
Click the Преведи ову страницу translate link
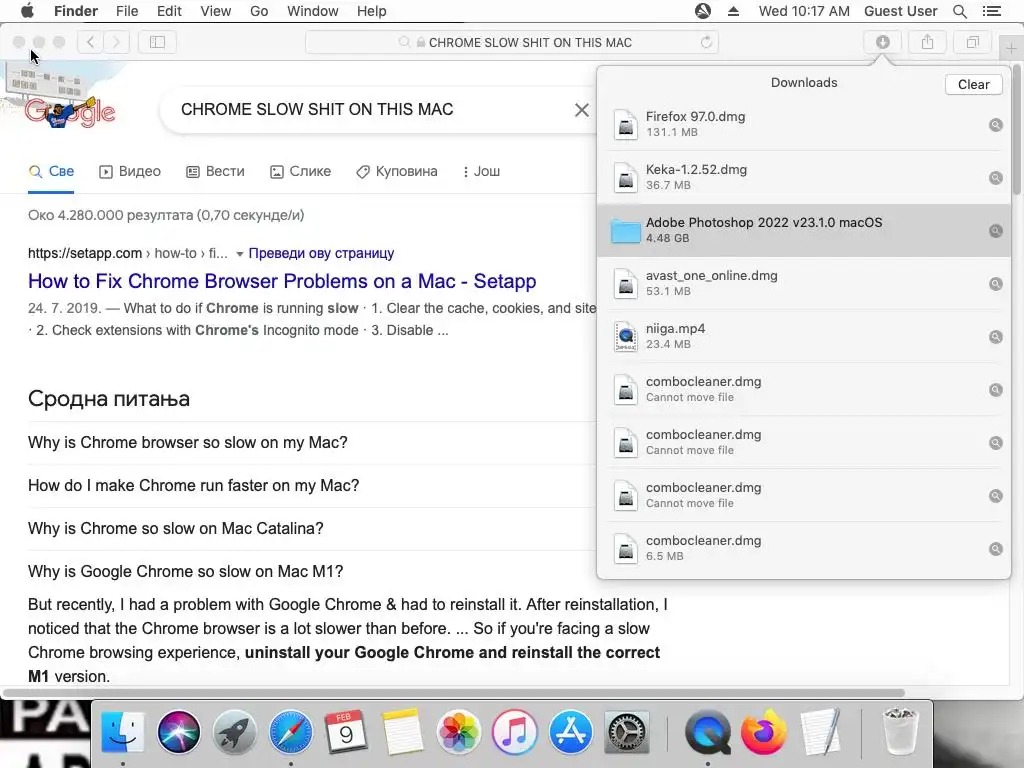pyautogui.click(x=321, y=253)
